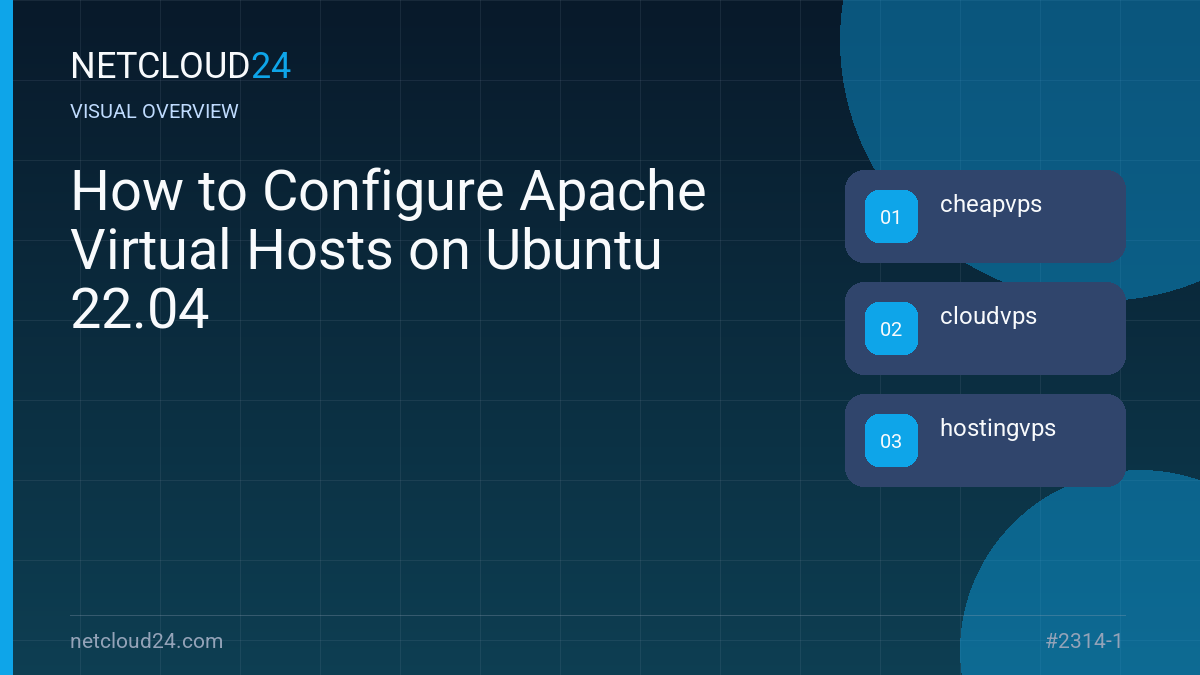Screen dimensions: 1200x675
Task: Click the #2314-1 reference number
Action: pyautogui.click(x=1084, y=641)
